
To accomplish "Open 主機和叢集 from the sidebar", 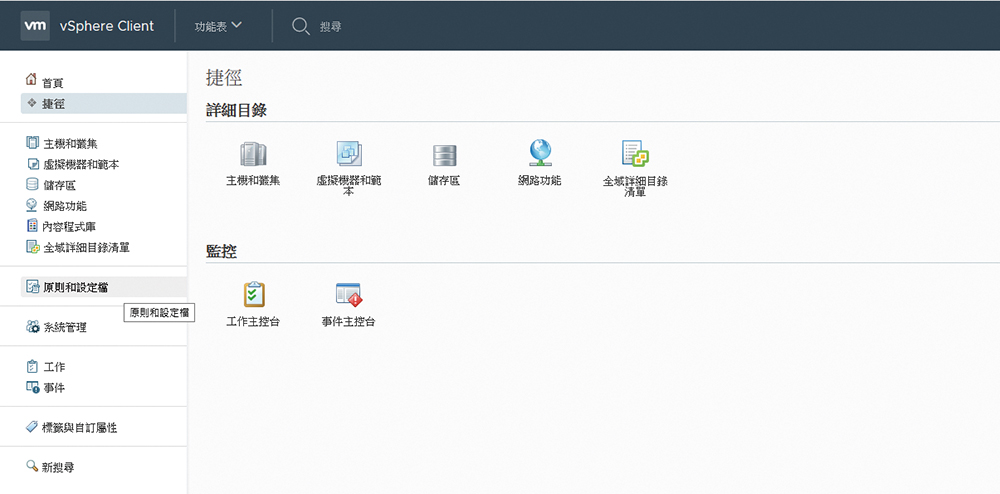I will pyautogui.click(x=70, y=144).
